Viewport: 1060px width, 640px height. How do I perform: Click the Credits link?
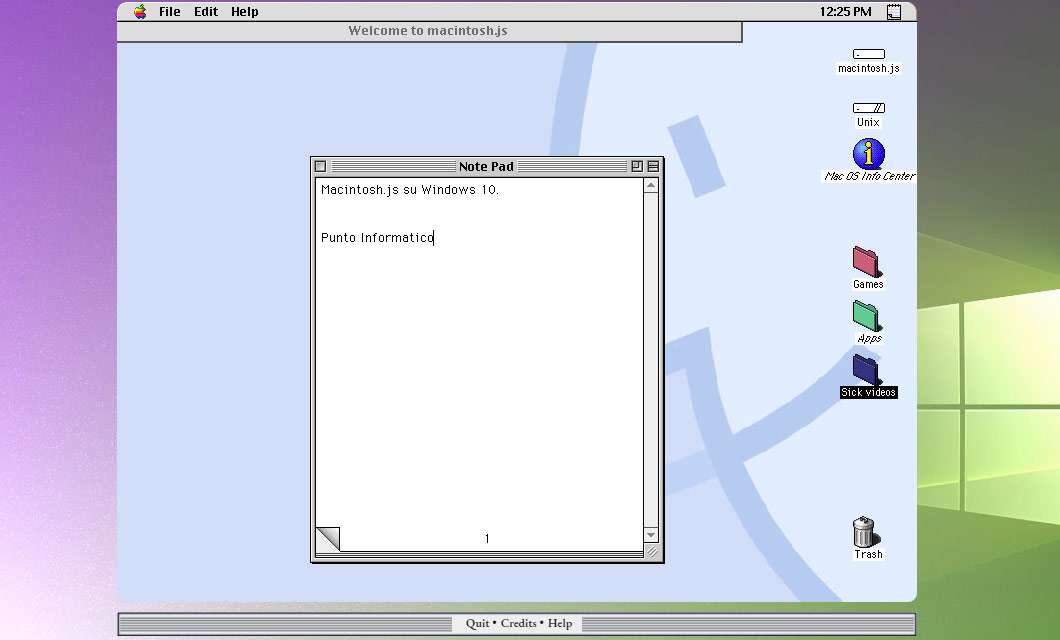[519, 623]
